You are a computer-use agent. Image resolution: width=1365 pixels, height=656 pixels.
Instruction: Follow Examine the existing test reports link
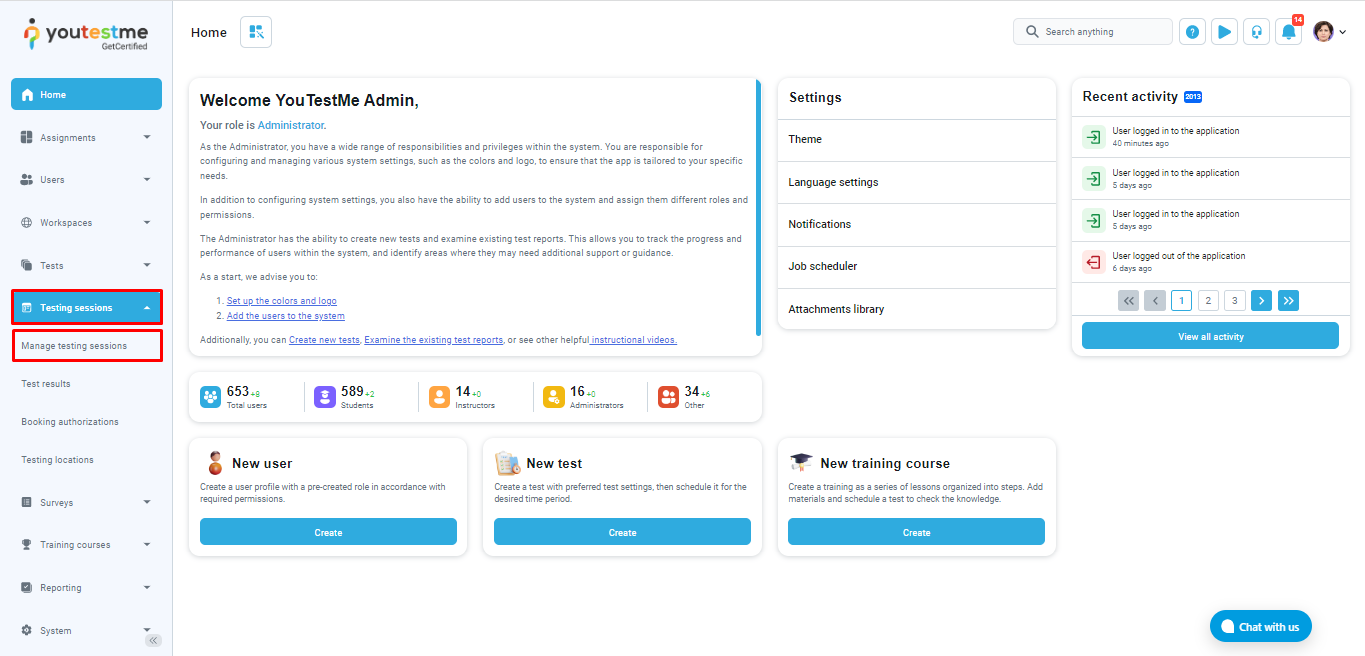pos(434,340)
